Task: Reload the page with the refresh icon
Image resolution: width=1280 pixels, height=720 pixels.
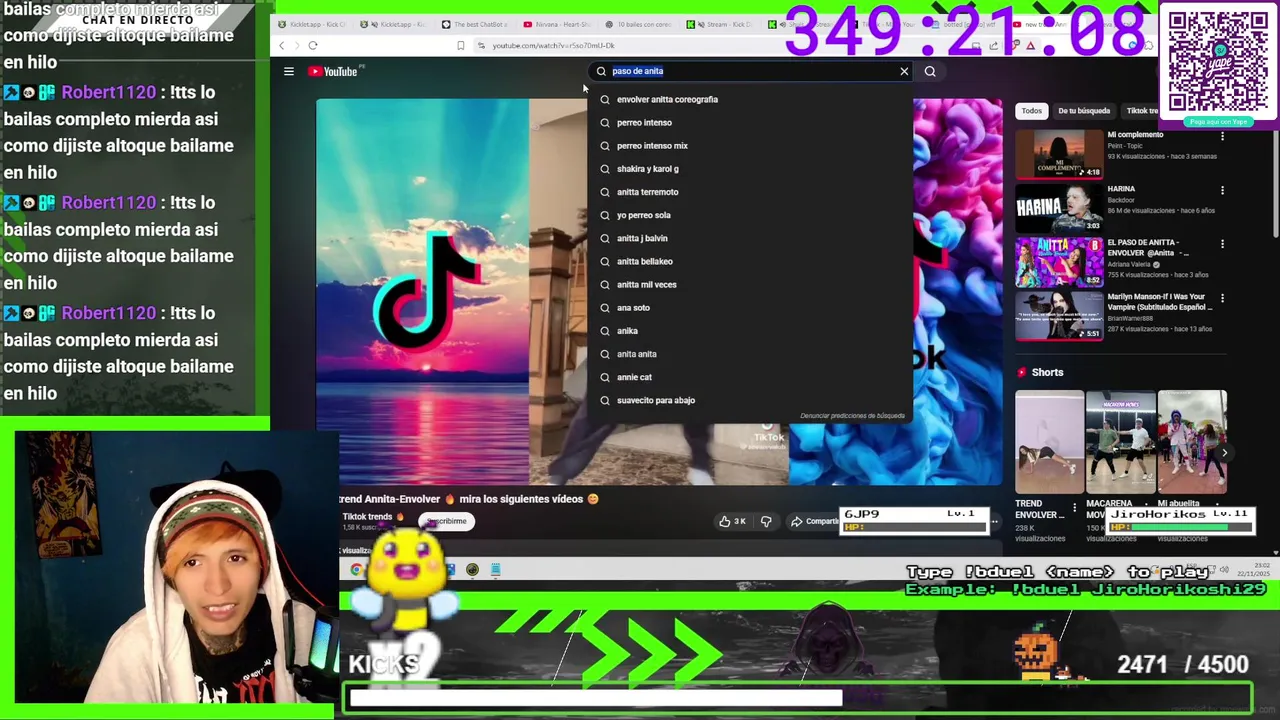Action: point(313,45)
